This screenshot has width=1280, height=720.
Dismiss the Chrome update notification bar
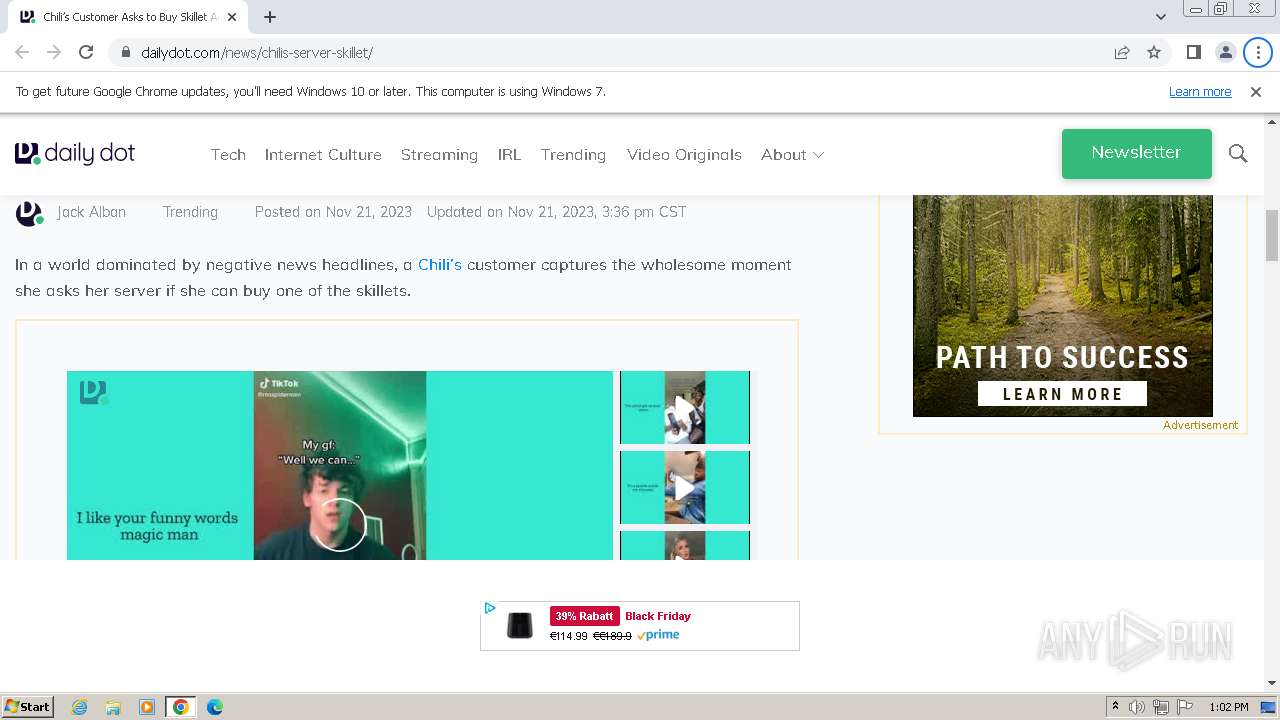coord(1256,91)
